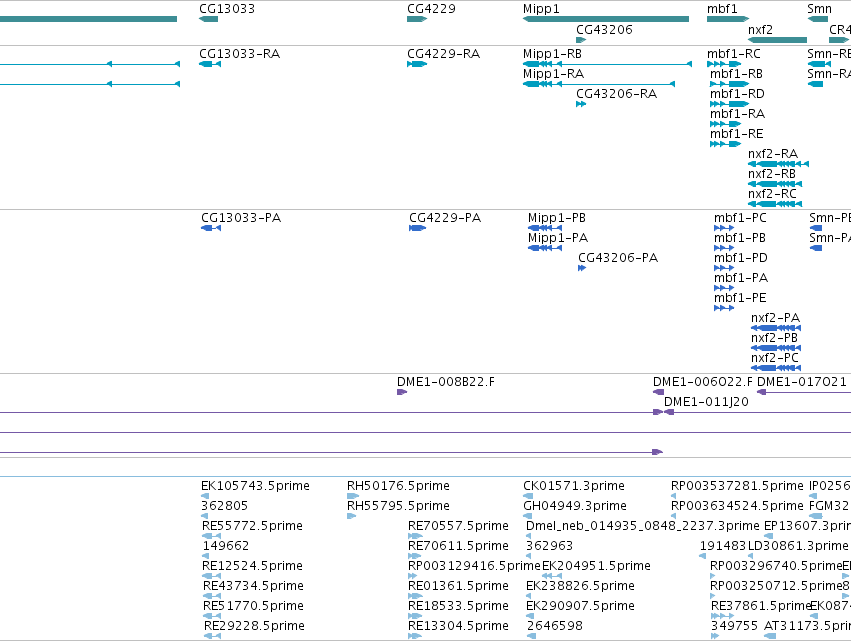Select transcript nxf2-RC
The height and width of the screenshot is (641, 851).
tap(772, 194)
